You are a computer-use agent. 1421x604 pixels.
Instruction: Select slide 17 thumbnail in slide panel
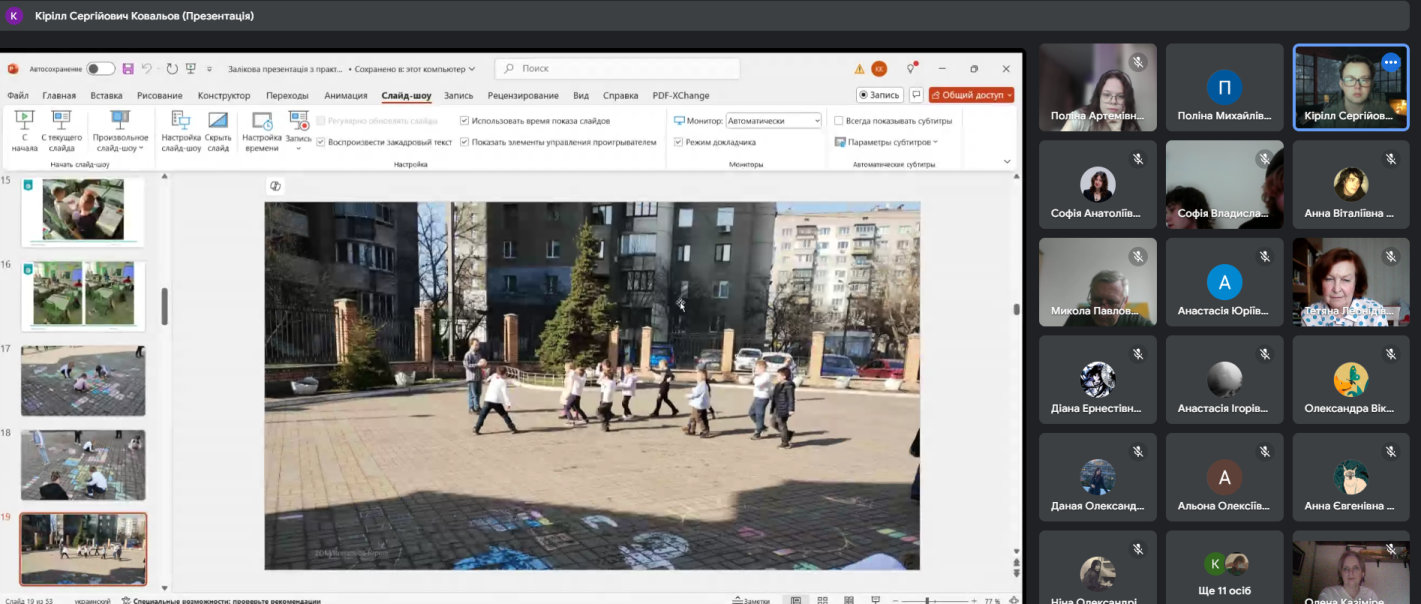tap(83, 381)
